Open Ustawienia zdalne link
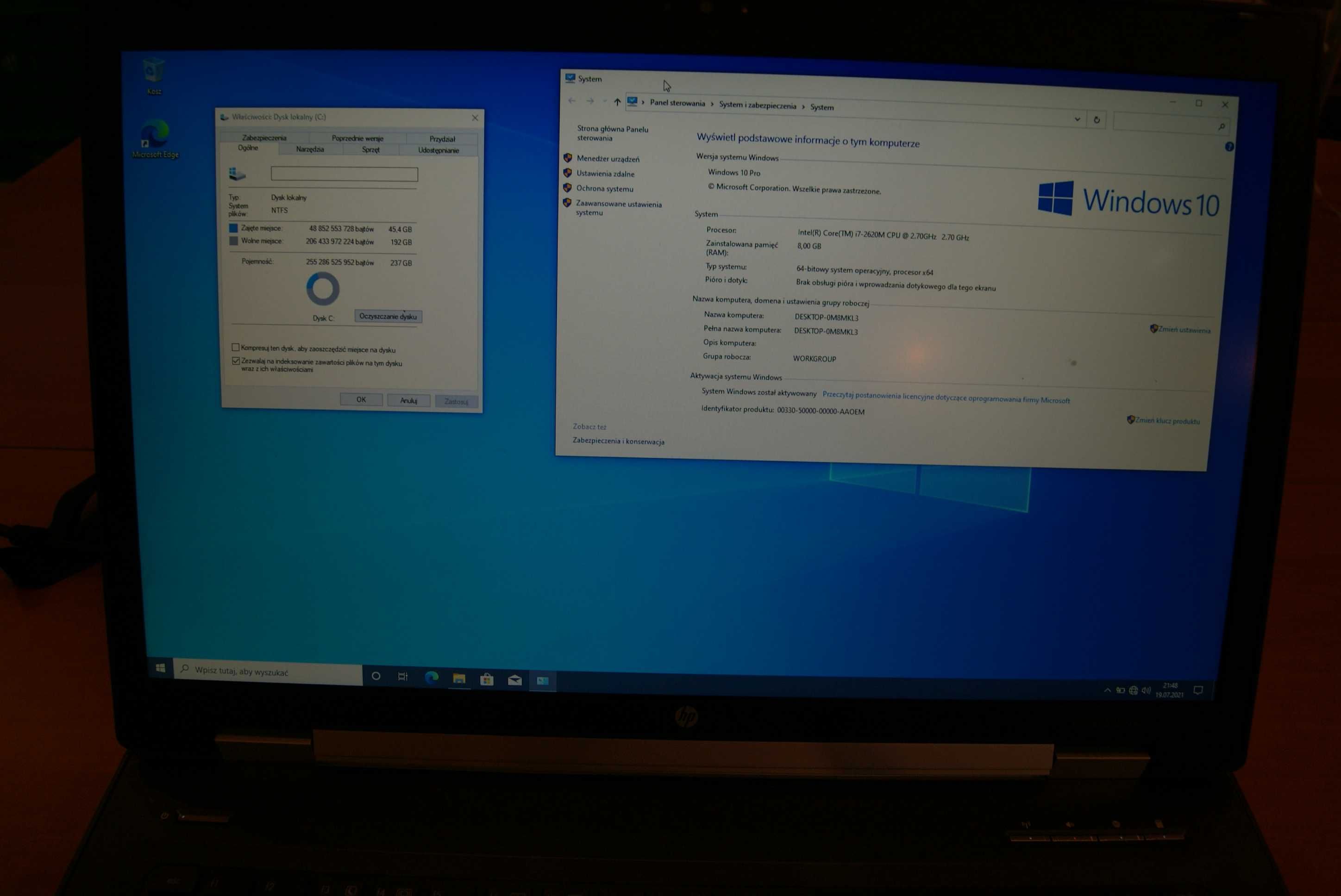Image resolution: width=1341 pixels, height=896 pixels. click(x=605, y=174)
